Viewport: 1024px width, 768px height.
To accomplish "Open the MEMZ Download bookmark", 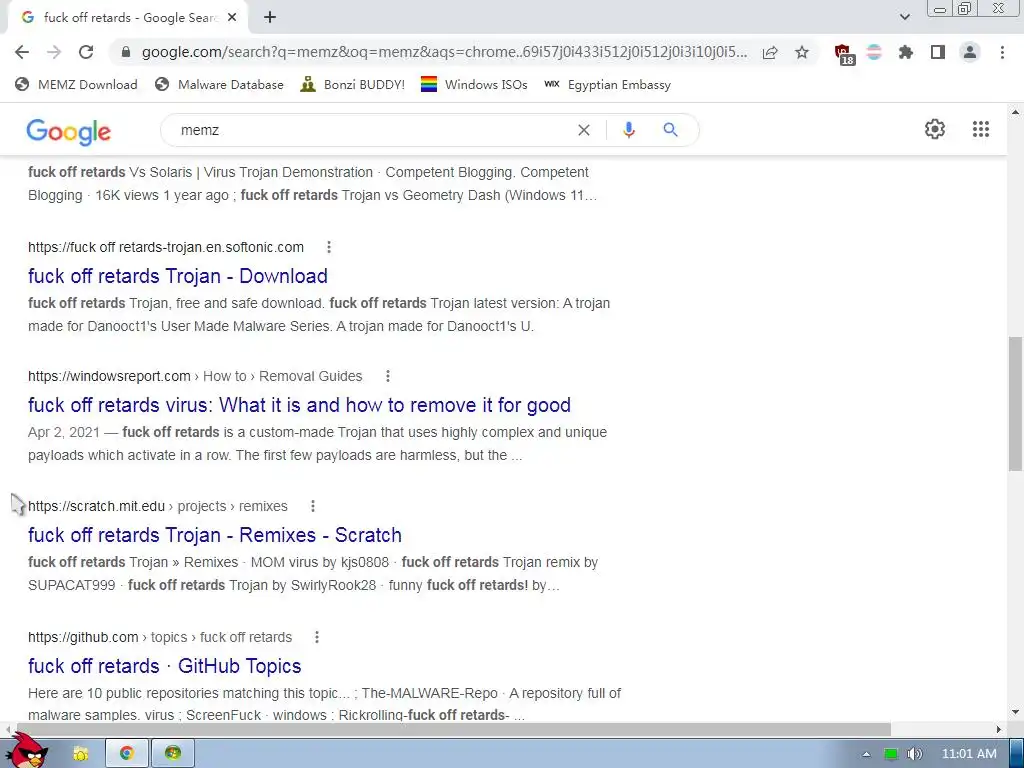I will pyautogui.click(x=76, y=85).
